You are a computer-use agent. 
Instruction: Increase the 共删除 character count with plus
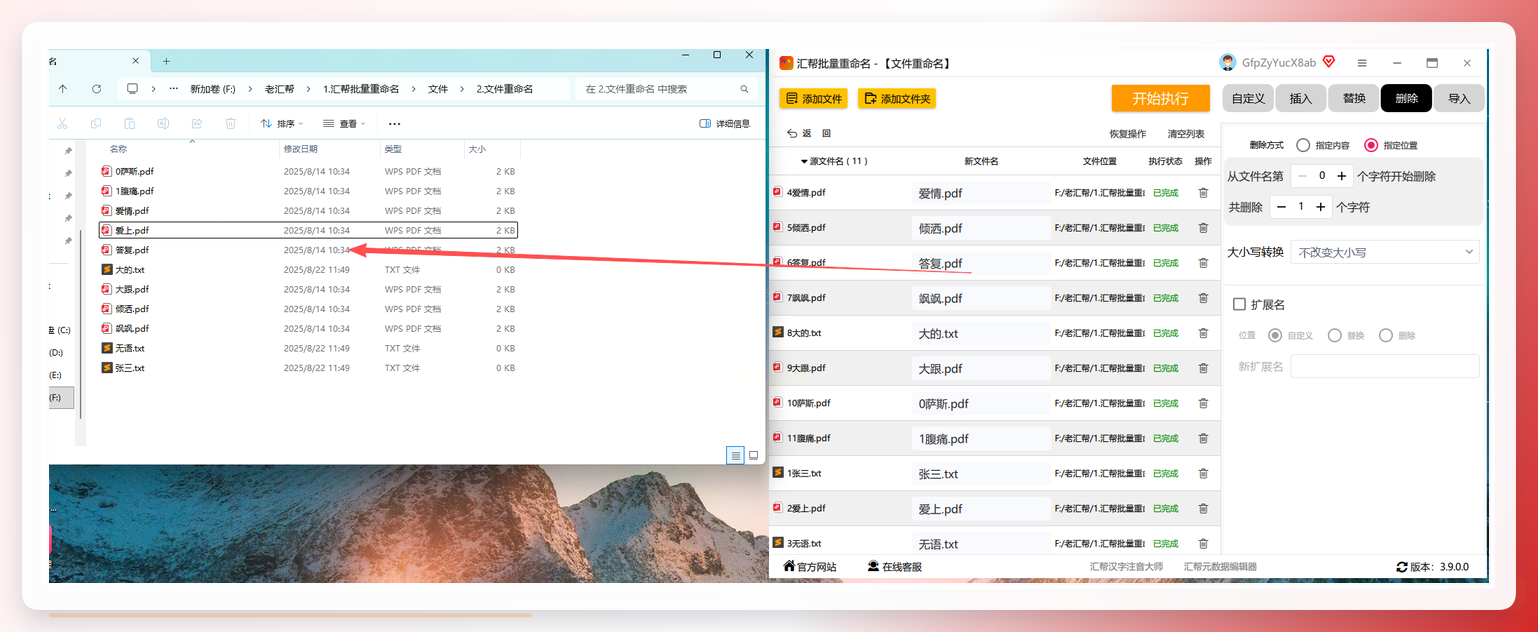[1321, 207]
